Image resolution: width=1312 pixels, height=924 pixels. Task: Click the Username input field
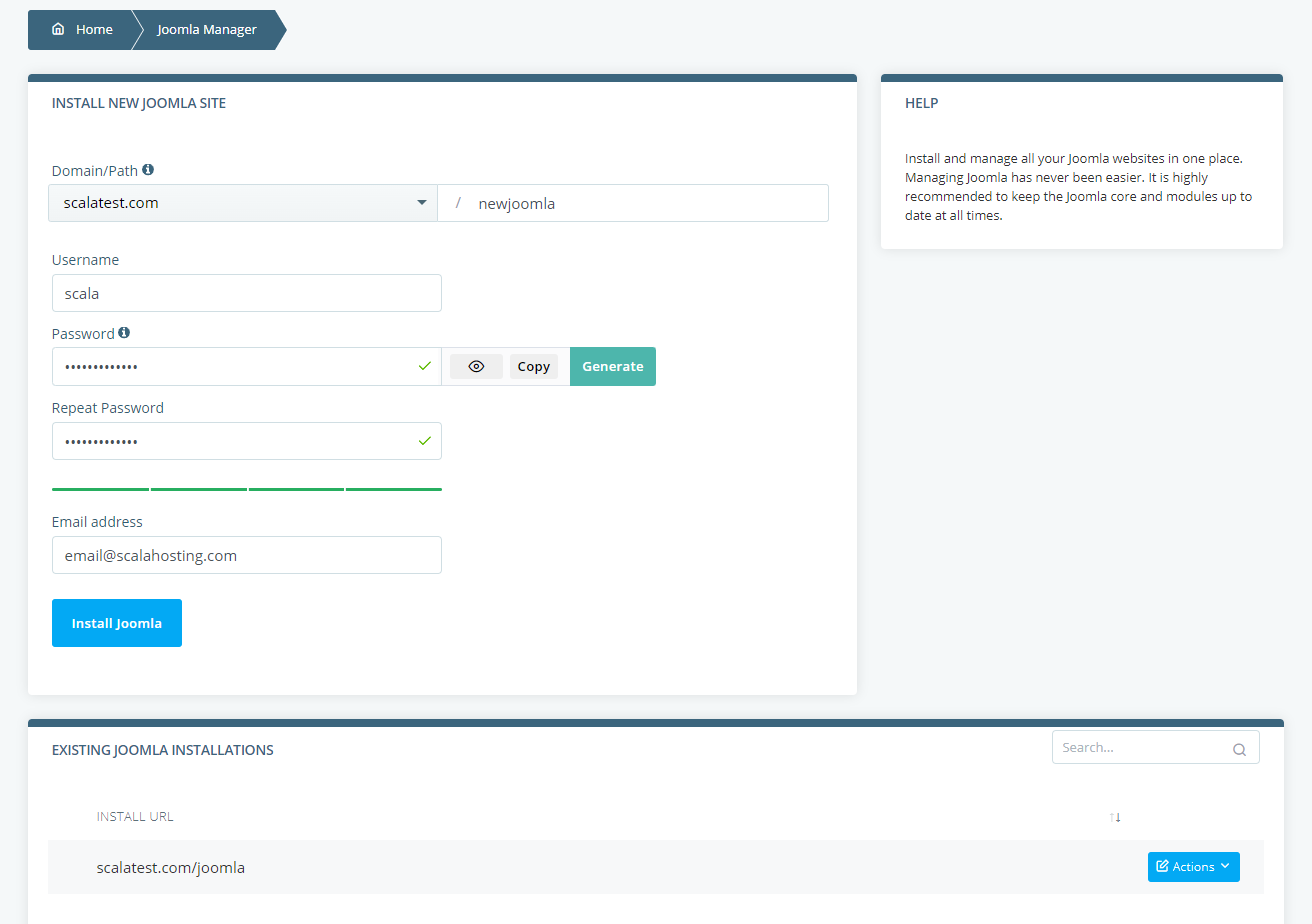(x=247, y=293)
